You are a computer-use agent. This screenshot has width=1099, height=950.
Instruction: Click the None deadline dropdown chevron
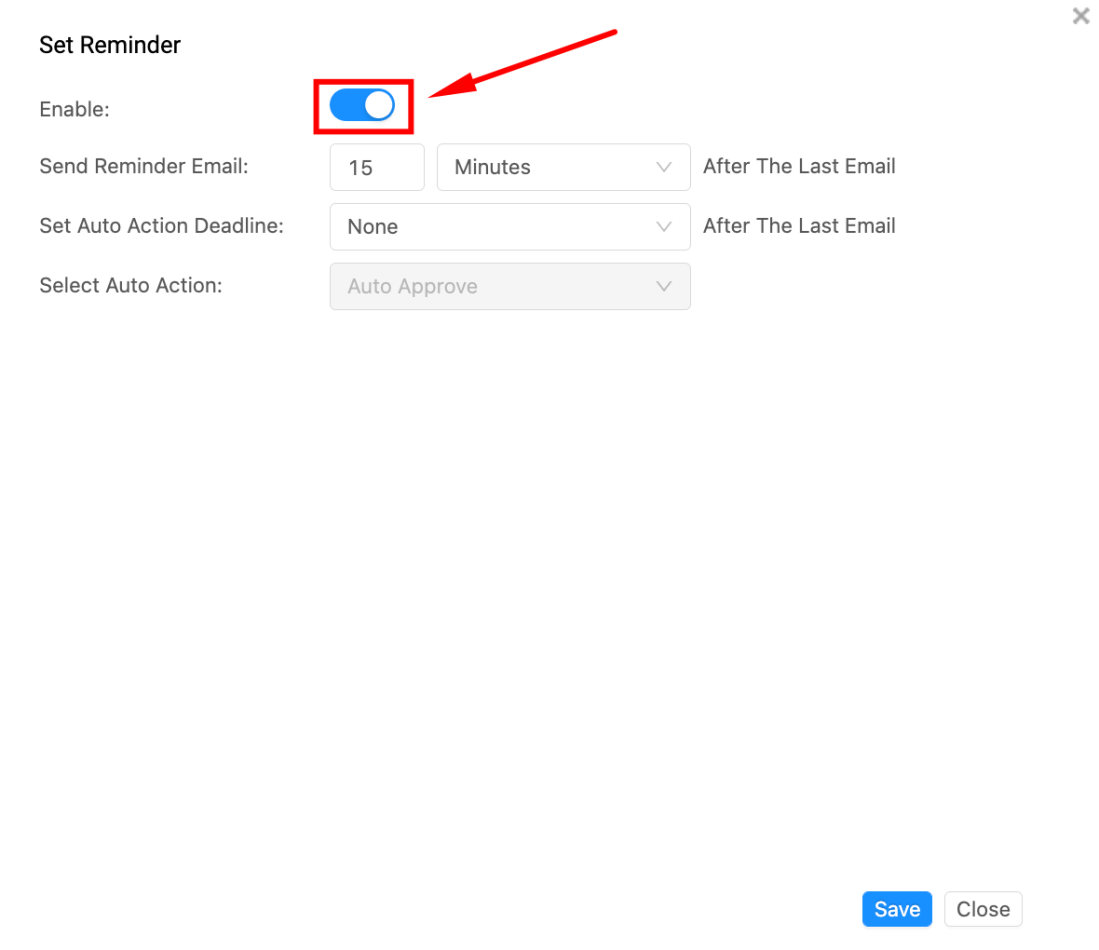click(664, 226)
